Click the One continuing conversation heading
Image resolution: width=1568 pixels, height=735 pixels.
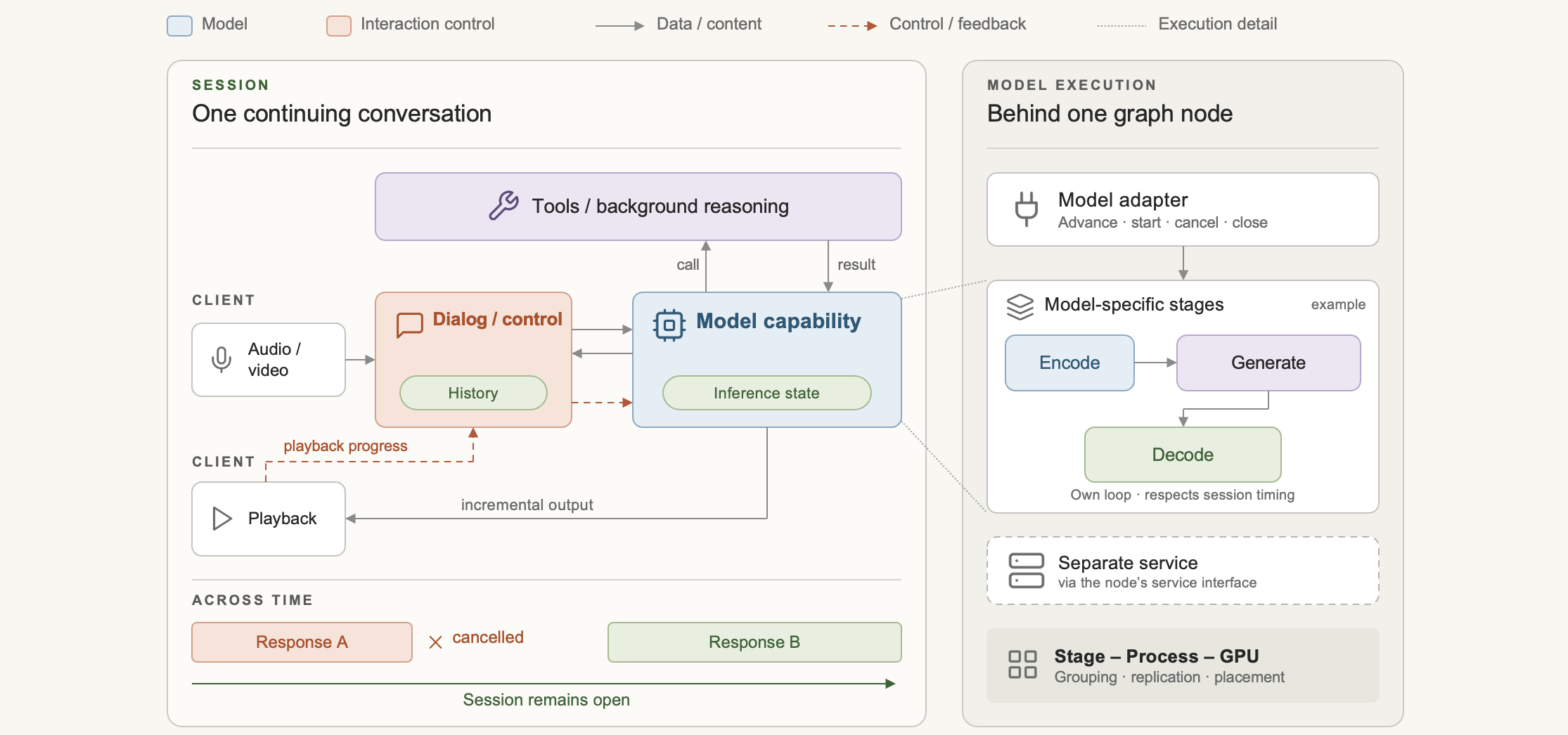click(x=342, y=114)
